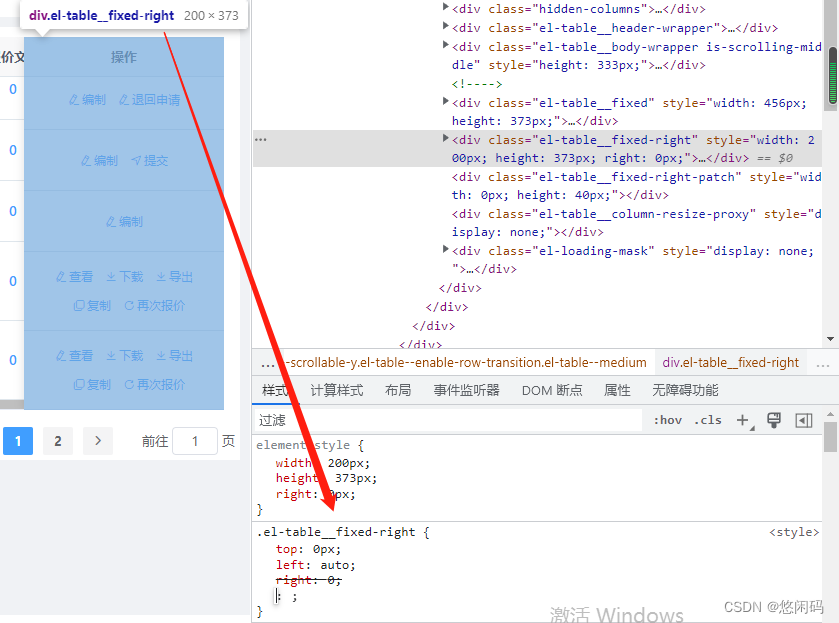Click the rendering brush icon in Styles toolbar
This screenshot has height=623, width=839.
pos(774,419)
